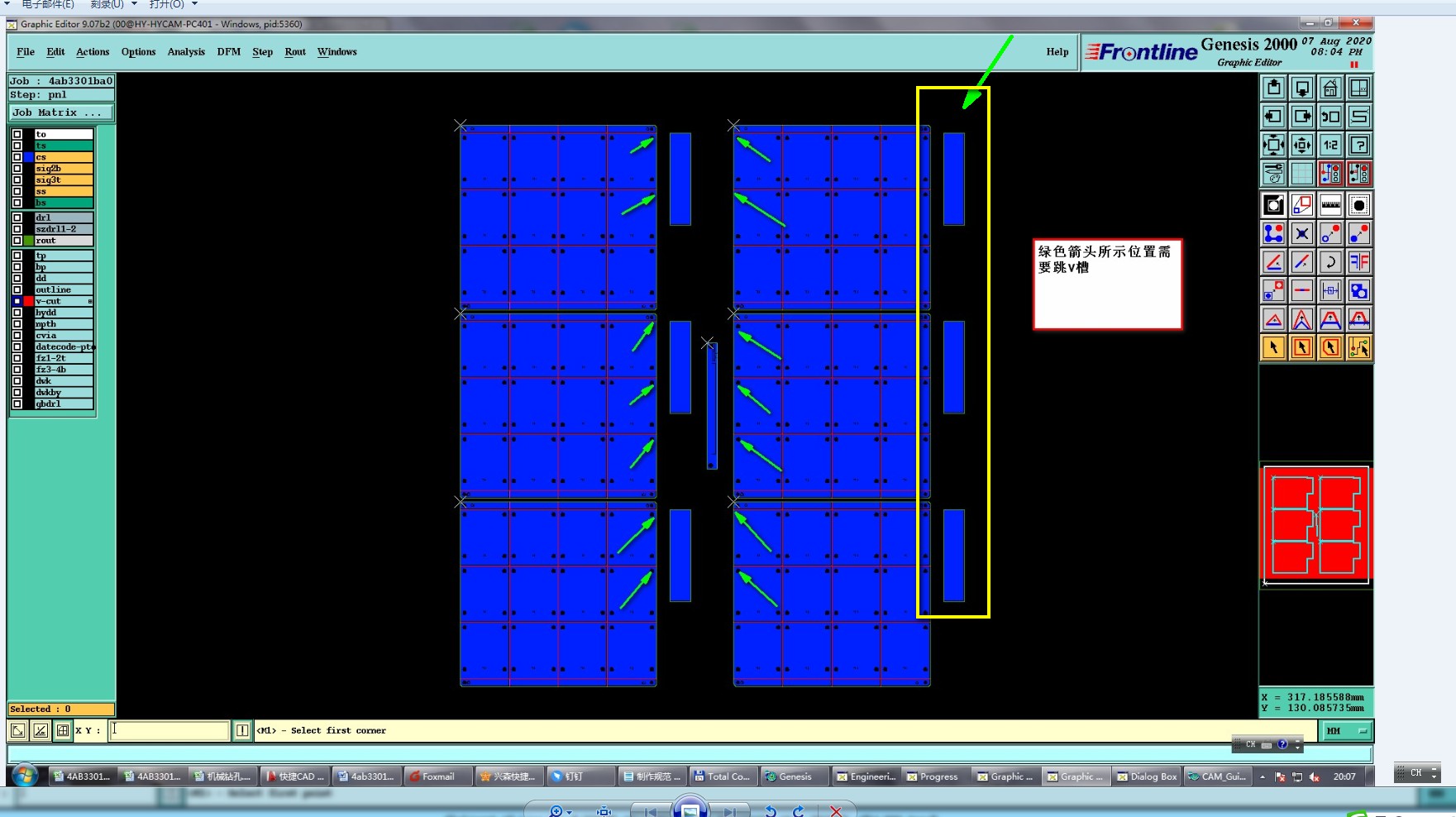
Task: Click the Help menu button
Action: coord(1057,51)
